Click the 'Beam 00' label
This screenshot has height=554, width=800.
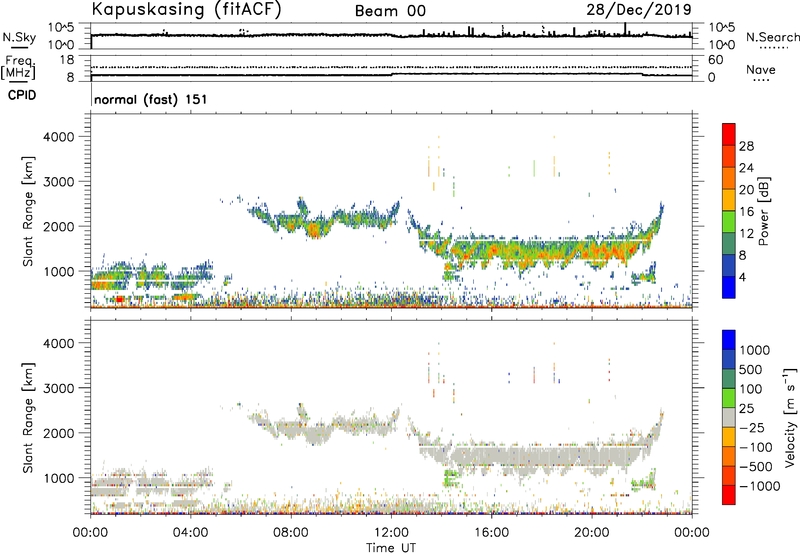pyautogui.click(x=390, y=11)
